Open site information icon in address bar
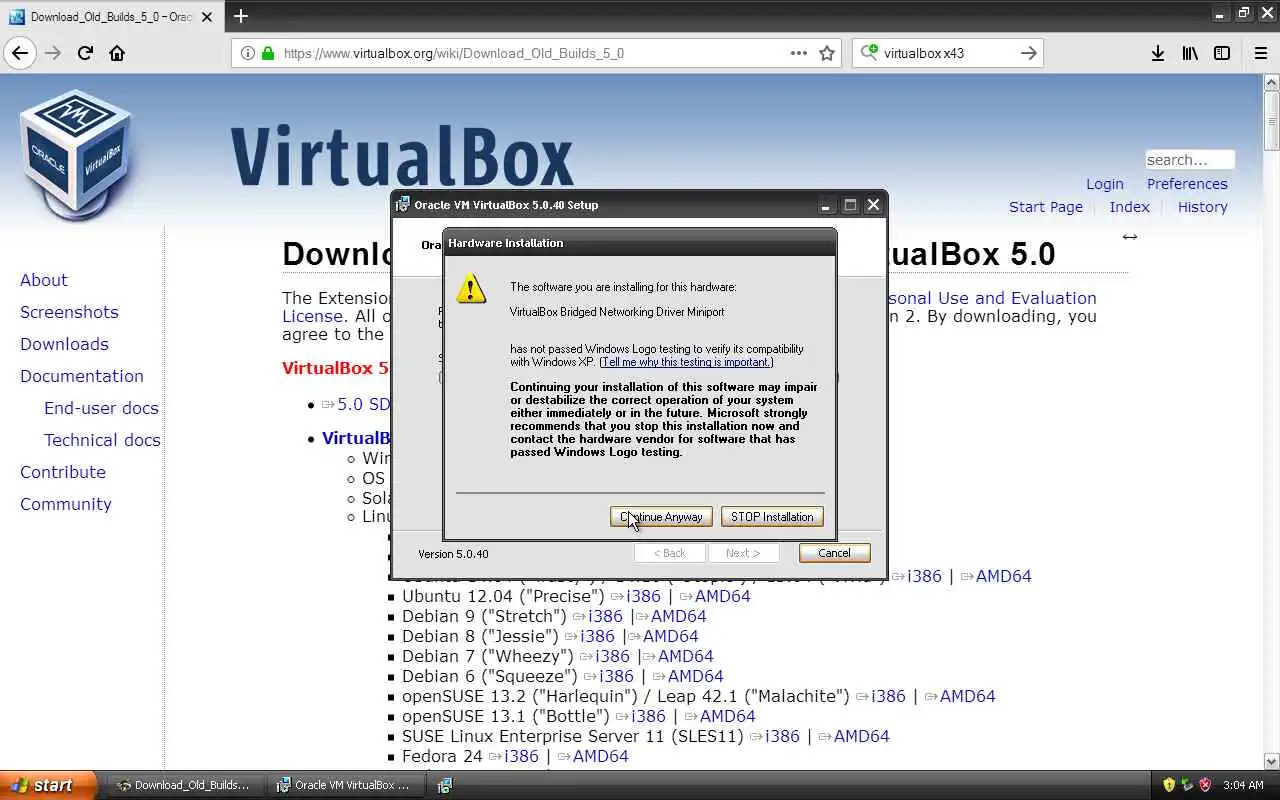The height and width of the screenshot is (800, 1280). click(247, 53)
